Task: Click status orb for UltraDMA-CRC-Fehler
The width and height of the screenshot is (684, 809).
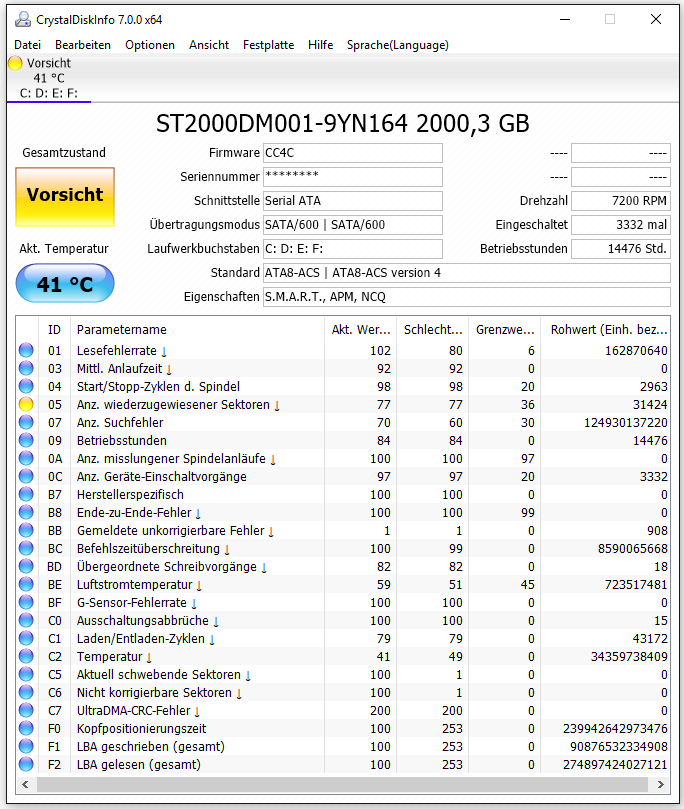Action: coord(26,710)
